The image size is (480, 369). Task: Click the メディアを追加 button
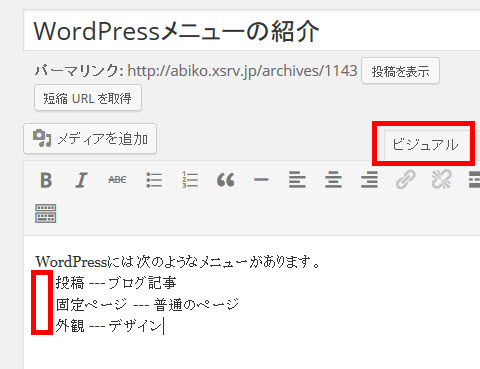90,139
